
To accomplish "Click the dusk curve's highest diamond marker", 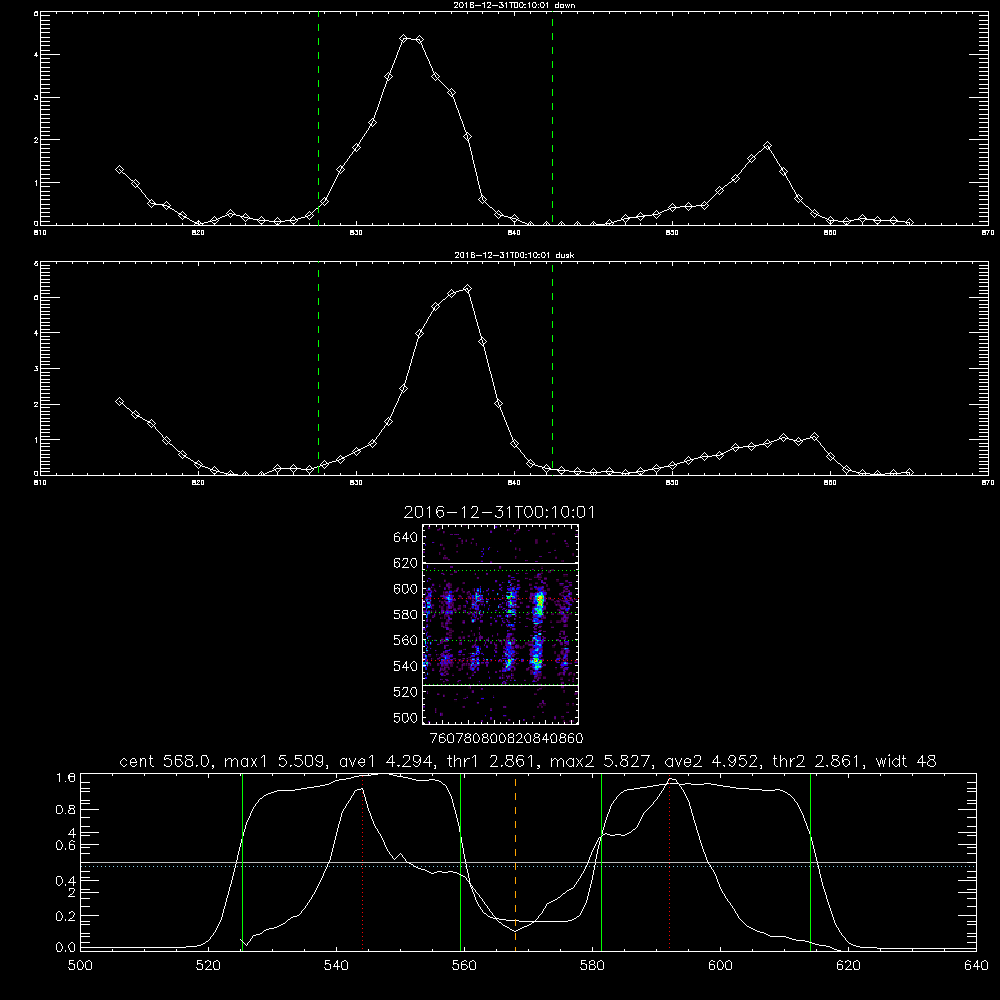I will coord(467,289).
